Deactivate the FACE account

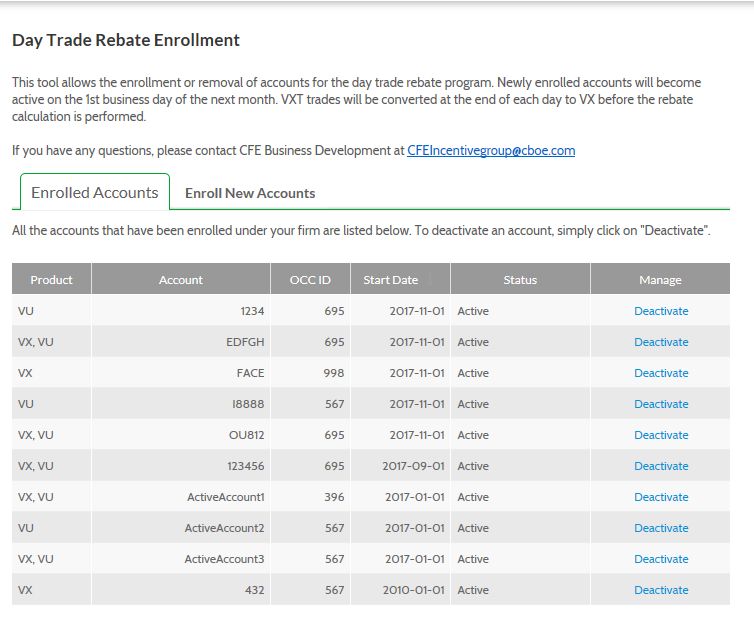coord(661,373)
